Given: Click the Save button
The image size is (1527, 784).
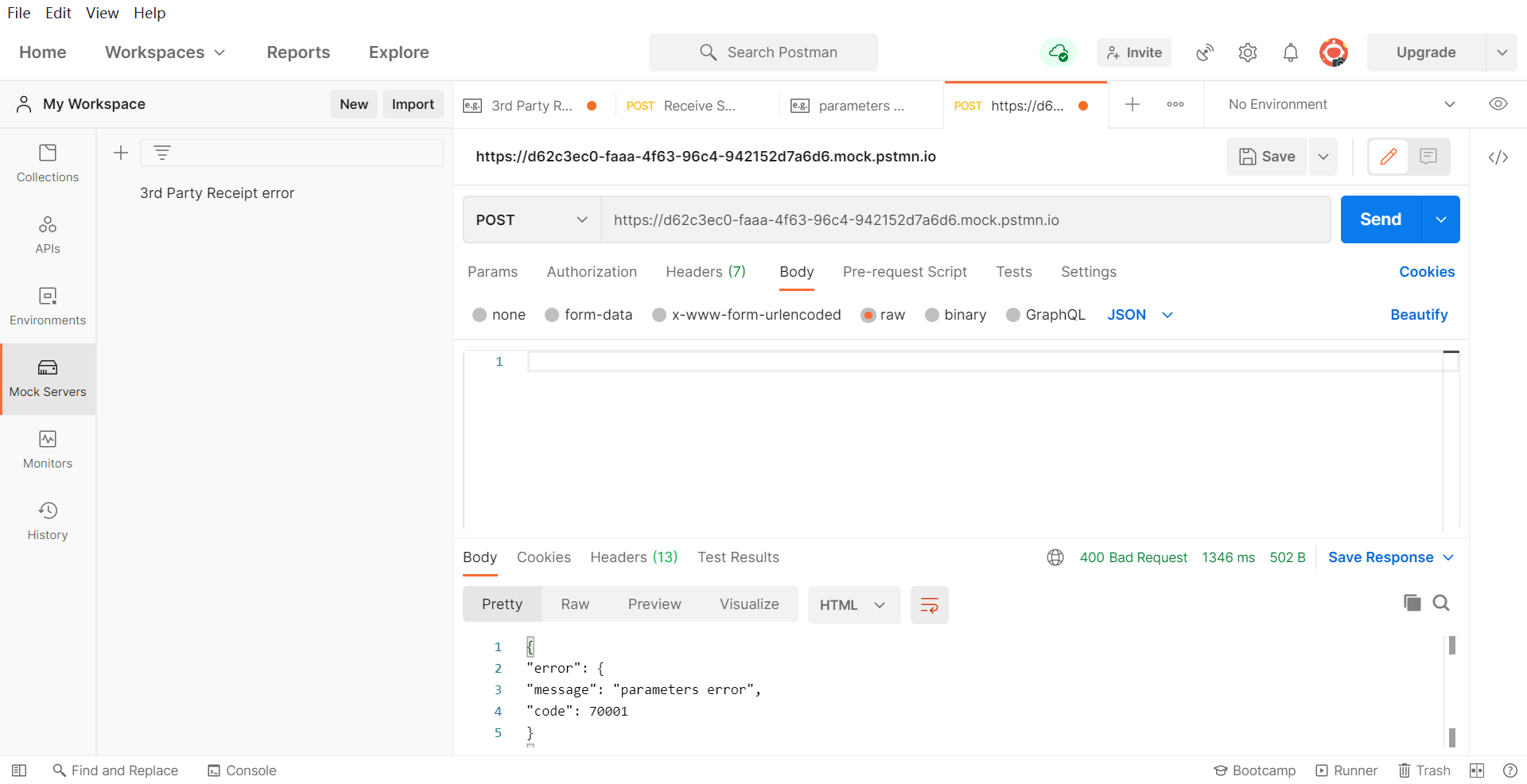Looking at the screenshot, I should (1267, 157).
